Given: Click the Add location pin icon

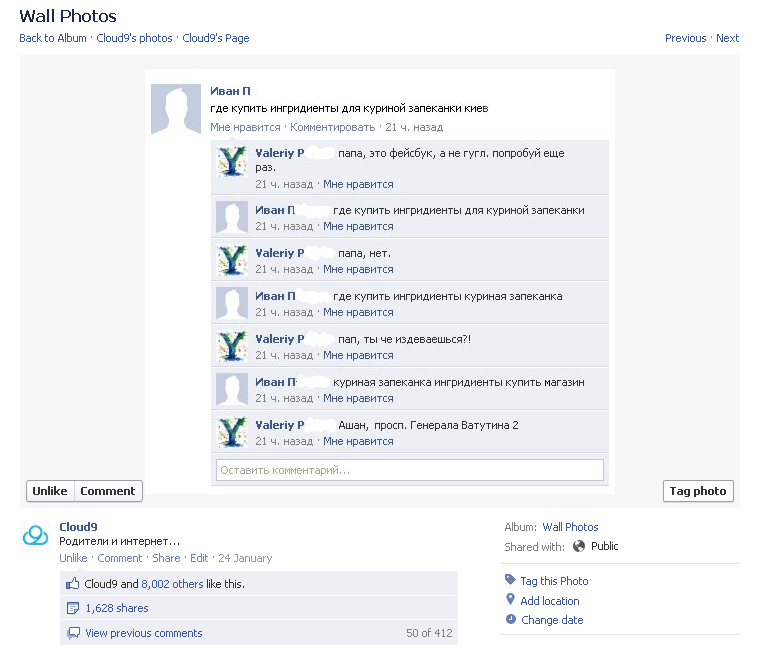Looking at the screenshot, I should coord(510,600).
